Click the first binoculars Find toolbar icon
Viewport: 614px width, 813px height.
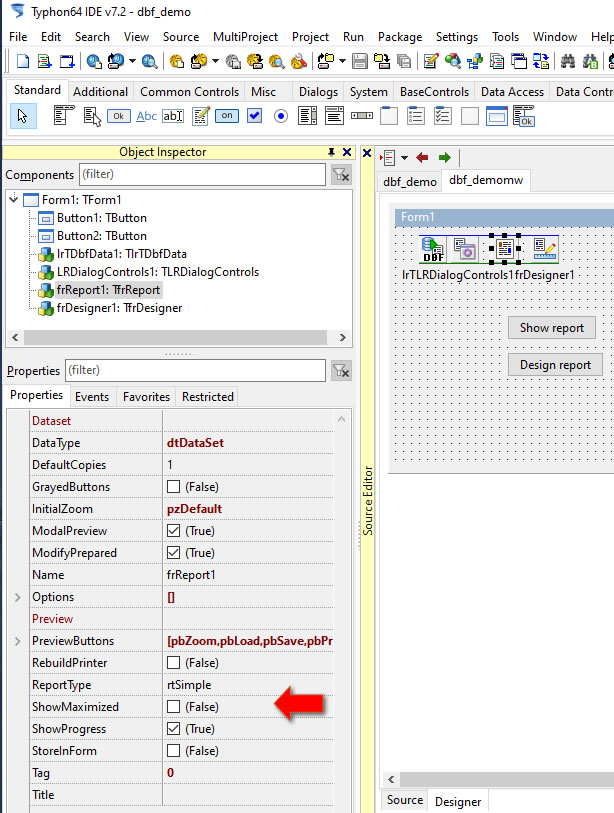(568, 61)
